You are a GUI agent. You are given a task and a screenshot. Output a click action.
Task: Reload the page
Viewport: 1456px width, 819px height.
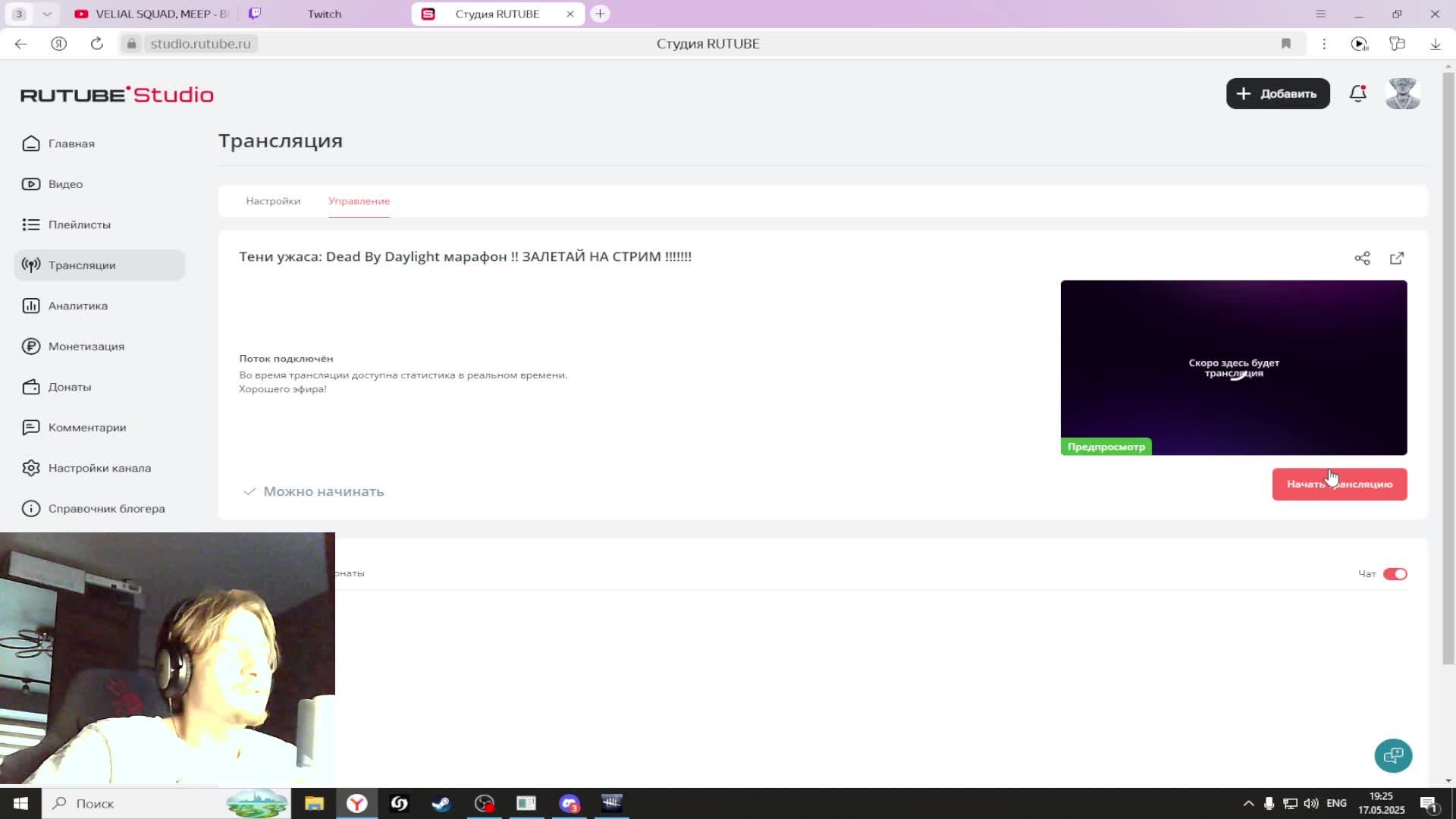tap(97, 44)
